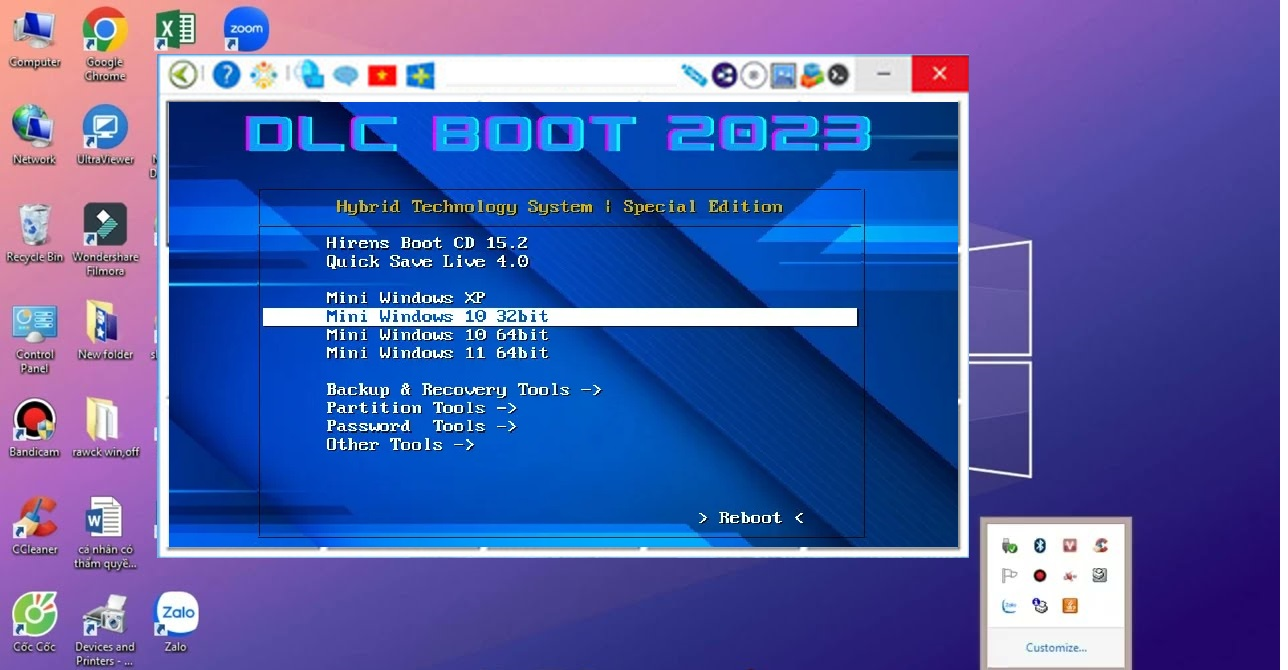1288x670 pixels.
Task: Choose Mini Windows 11 64bit
Action: pos(438,353)
